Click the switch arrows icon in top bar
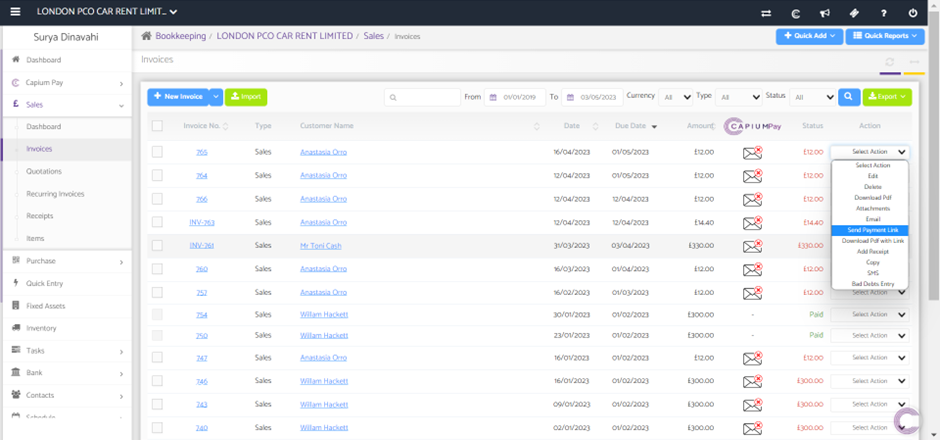This screenshot has height=440, width=940. point(766,13)
